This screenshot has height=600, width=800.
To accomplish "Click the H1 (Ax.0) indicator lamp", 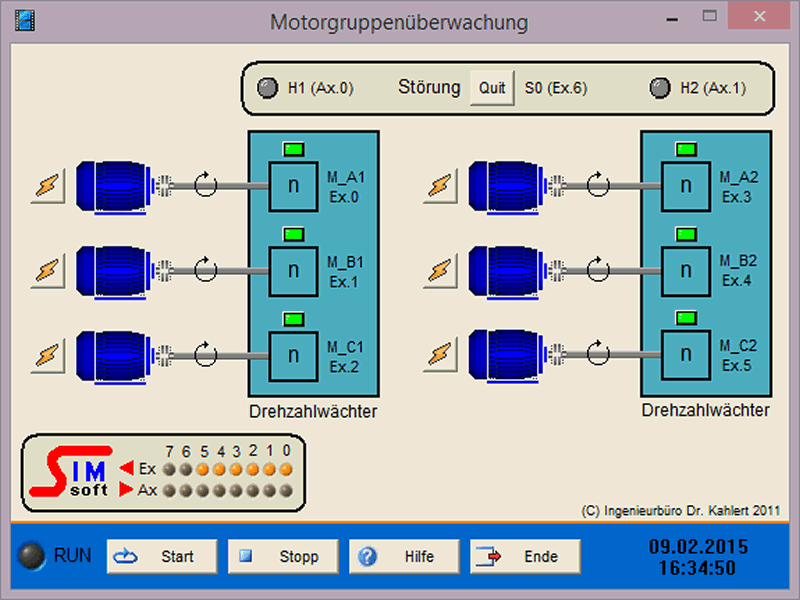I will (x=267, y=88).
